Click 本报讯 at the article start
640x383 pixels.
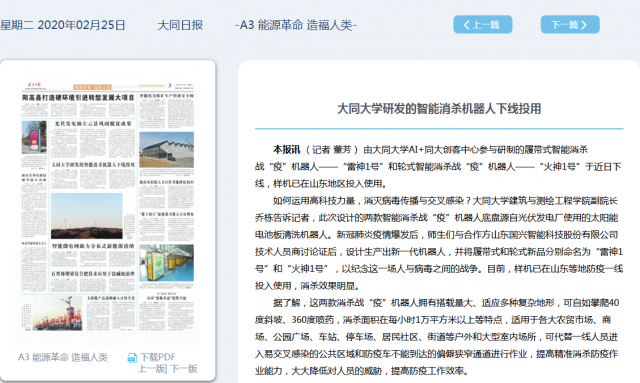point(287,149)
